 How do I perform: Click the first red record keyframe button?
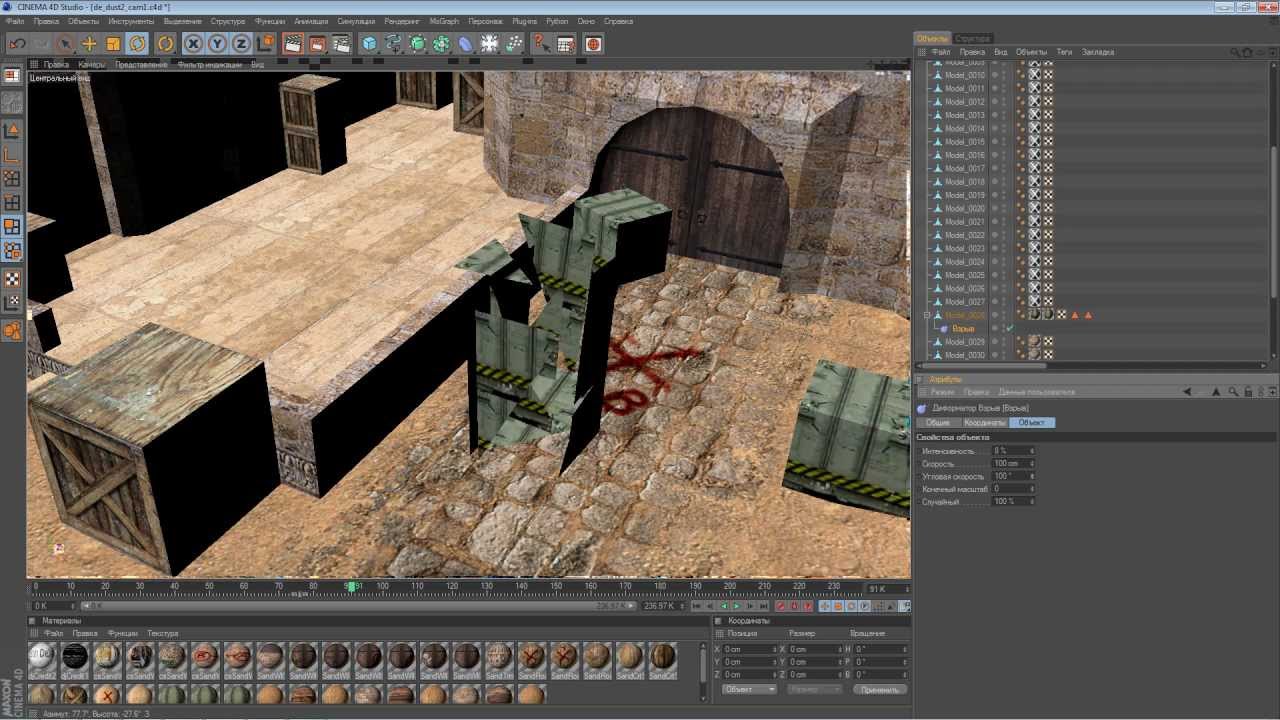pos(781,606)
